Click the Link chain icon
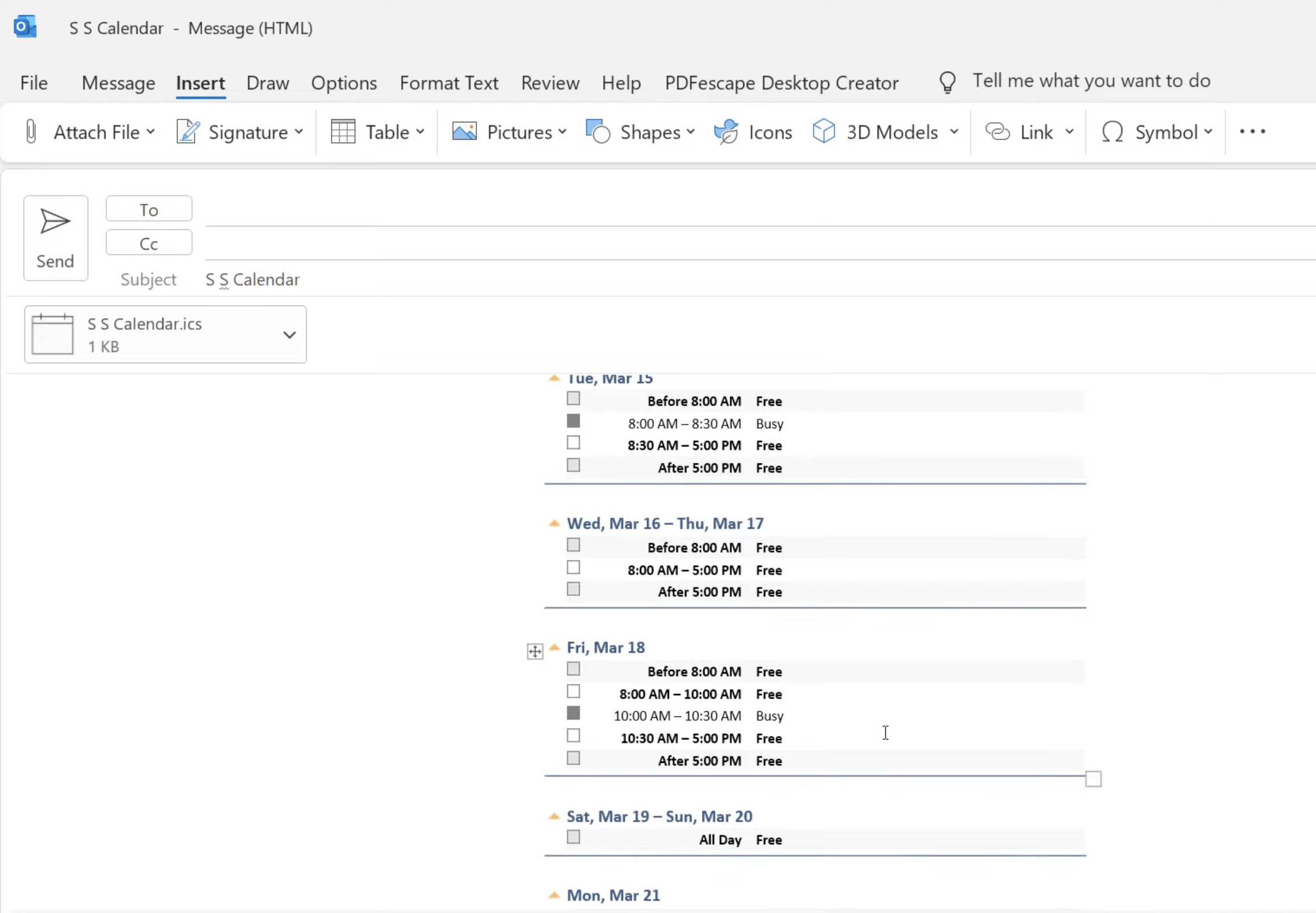The width and height of the screenshot is (1316, 913). pos(997,132)
